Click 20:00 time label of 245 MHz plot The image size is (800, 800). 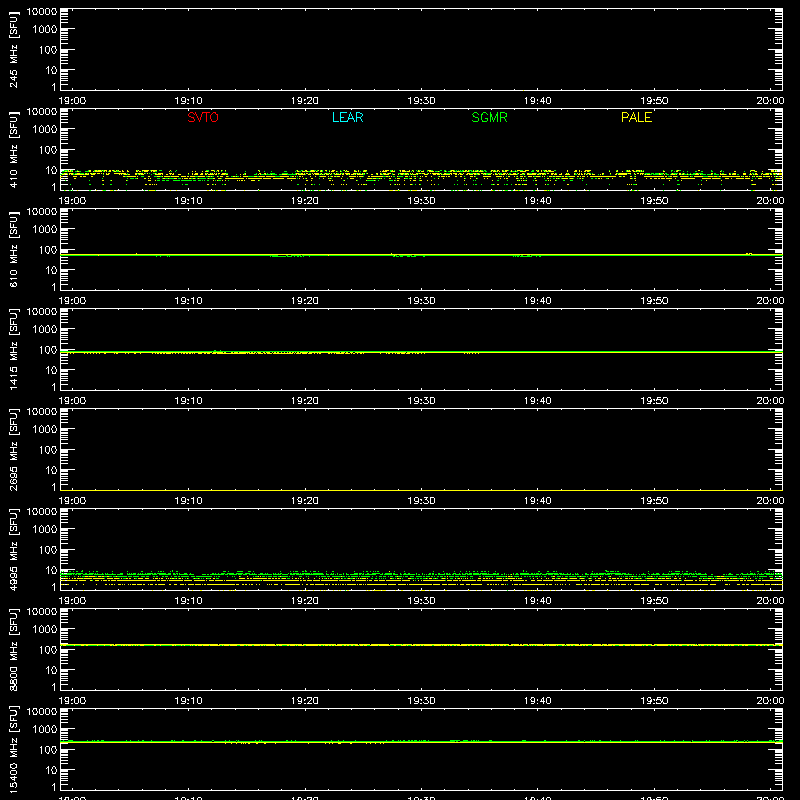770,101
